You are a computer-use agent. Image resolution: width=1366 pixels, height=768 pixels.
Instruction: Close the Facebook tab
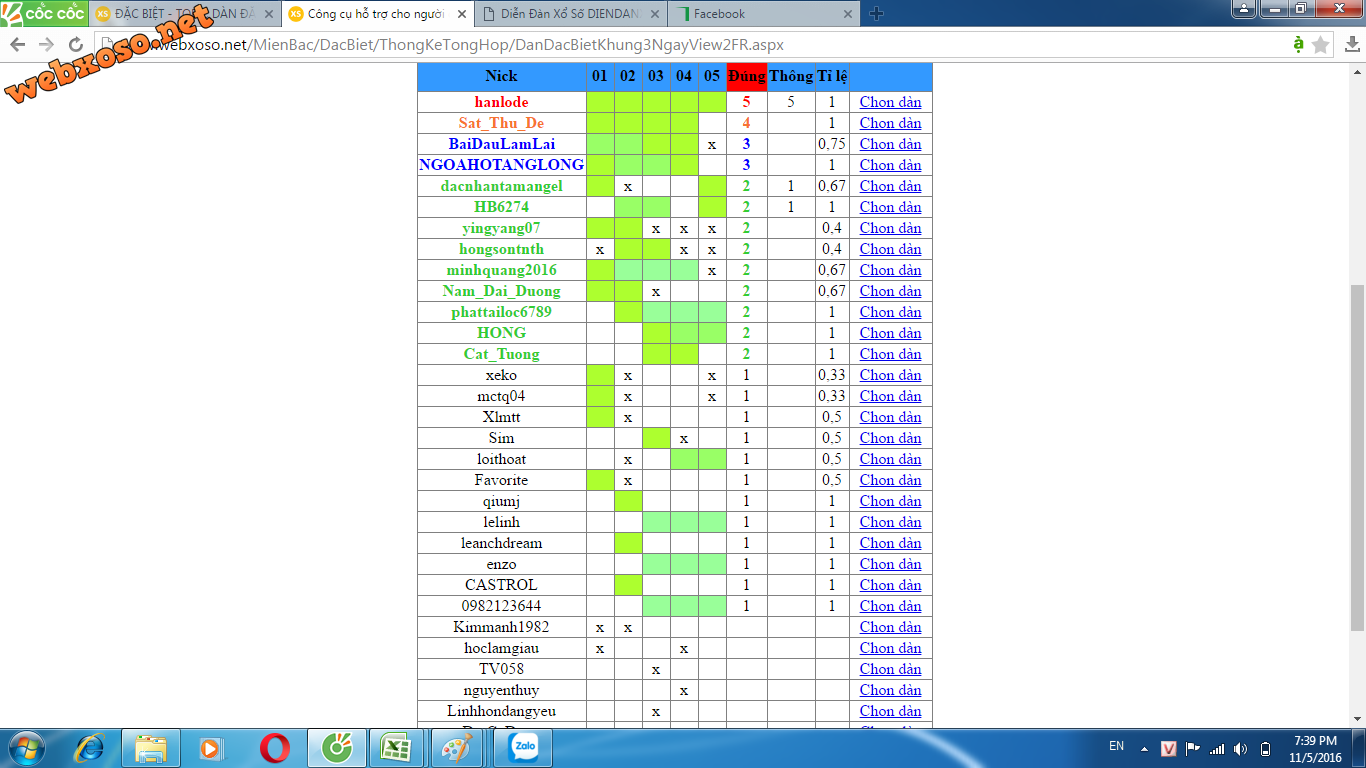click(x=847, y=14)
